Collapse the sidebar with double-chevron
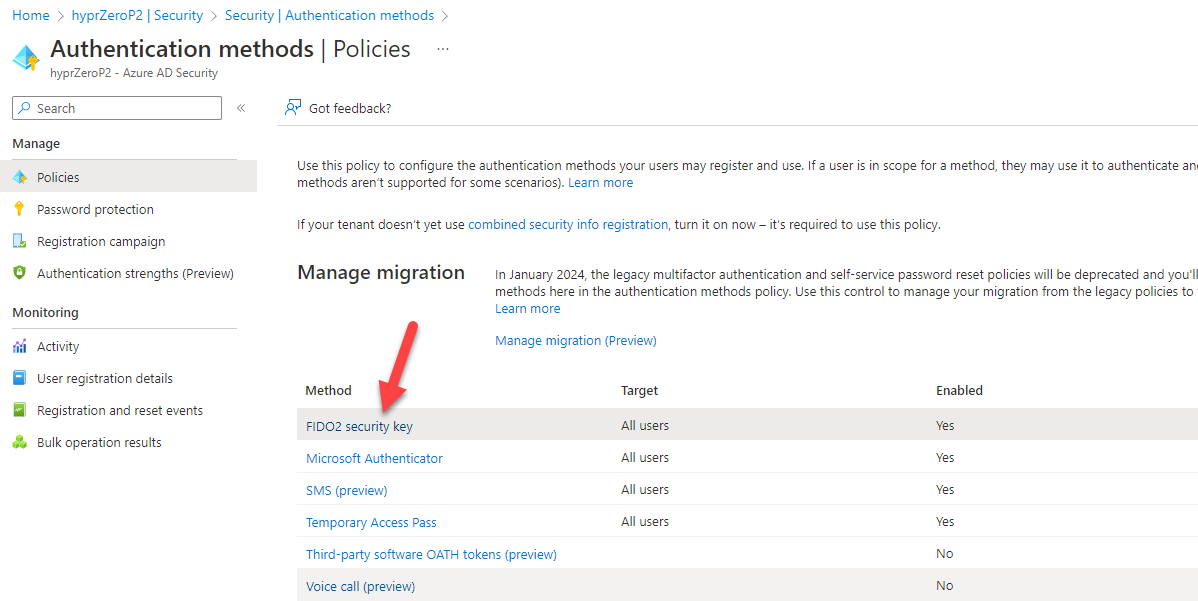The height and width of the screenshot is (601, 1198). 241,108
